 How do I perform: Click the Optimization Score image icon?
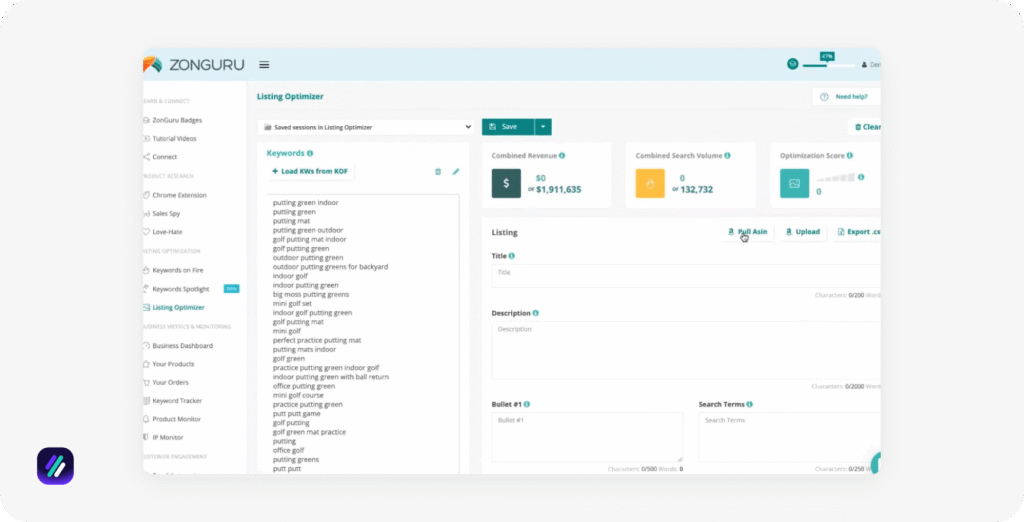pos(794,183)
